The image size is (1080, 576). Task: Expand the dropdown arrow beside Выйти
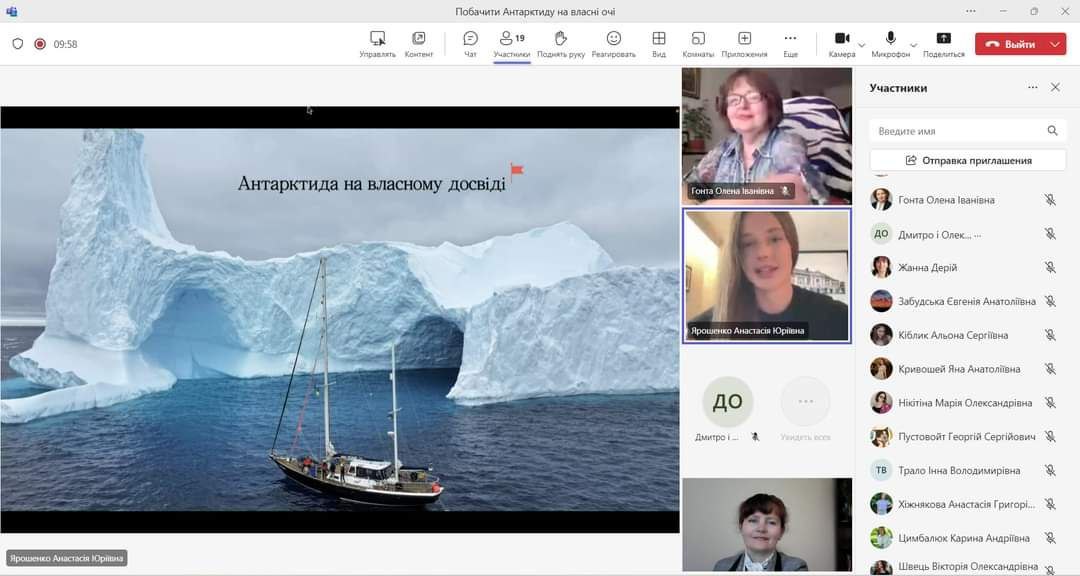point(1056,44)
